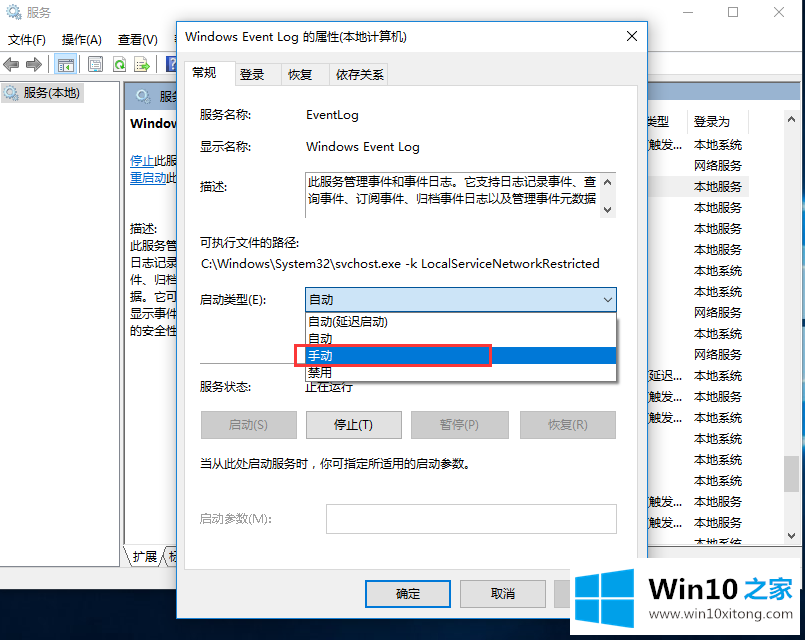Choose 自动(延迟启动) in startup type list
This screenshot has width=805, height=640.
tap(461, 322)
